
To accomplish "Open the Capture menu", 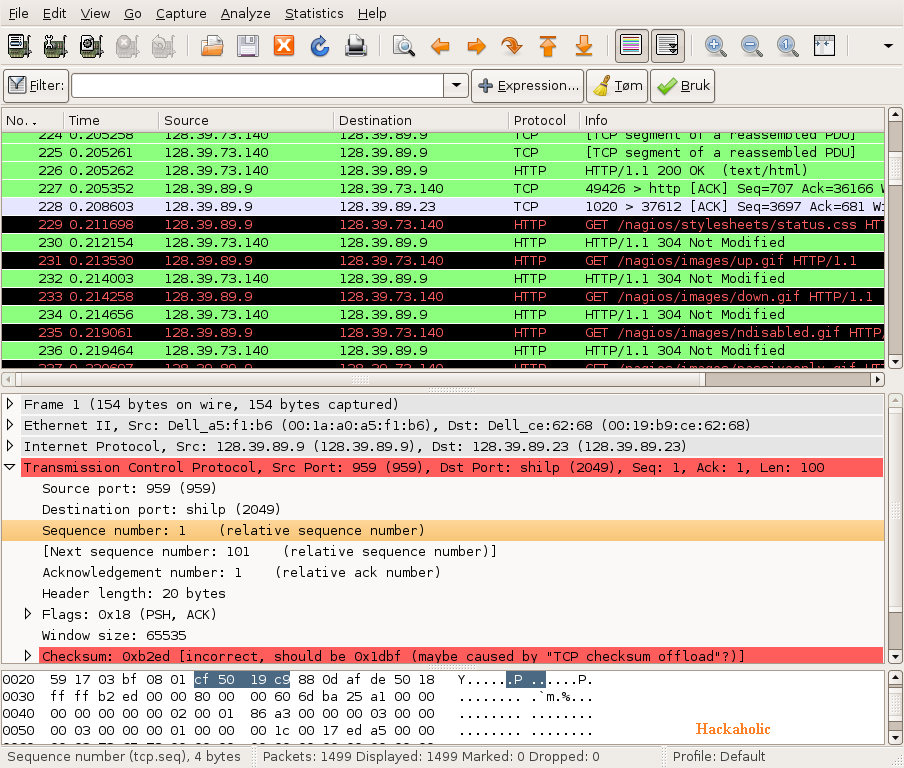I will pos(181,13).
